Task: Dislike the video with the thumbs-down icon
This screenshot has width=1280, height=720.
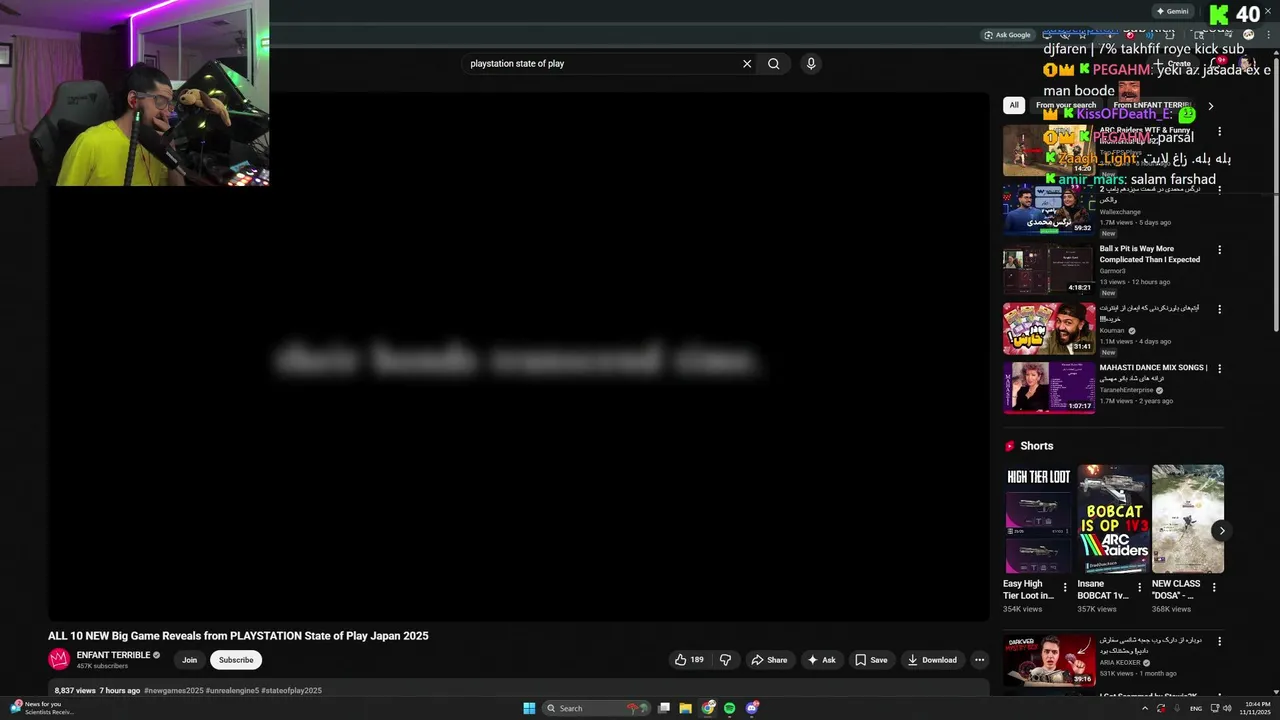Action: tap(726, 660)
